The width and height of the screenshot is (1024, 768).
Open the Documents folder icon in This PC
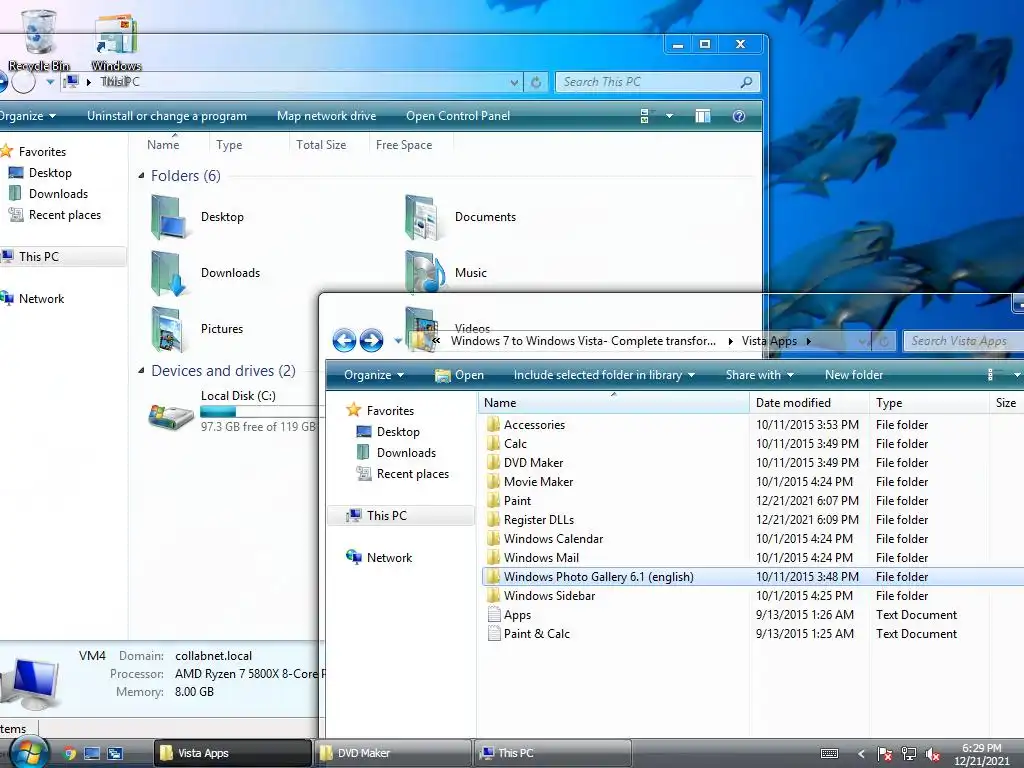[423, 217]
